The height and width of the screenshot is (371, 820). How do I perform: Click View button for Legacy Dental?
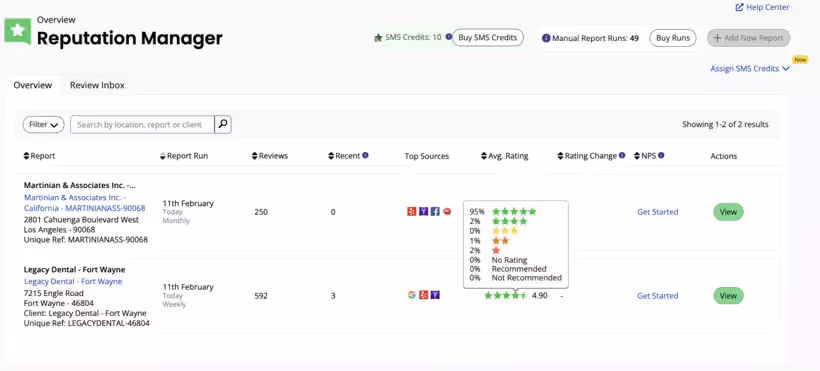(x=728, y=296)
